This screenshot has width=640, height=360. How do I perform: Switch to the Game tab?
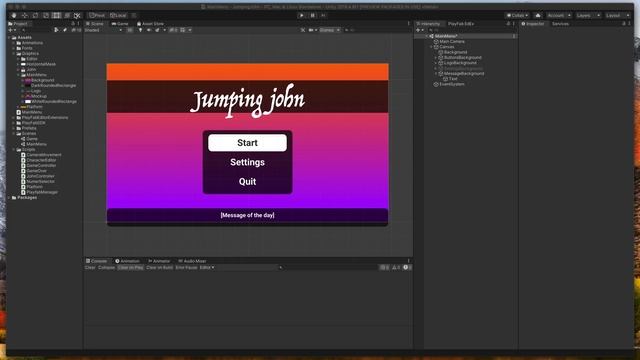click(x=120, y=24)
